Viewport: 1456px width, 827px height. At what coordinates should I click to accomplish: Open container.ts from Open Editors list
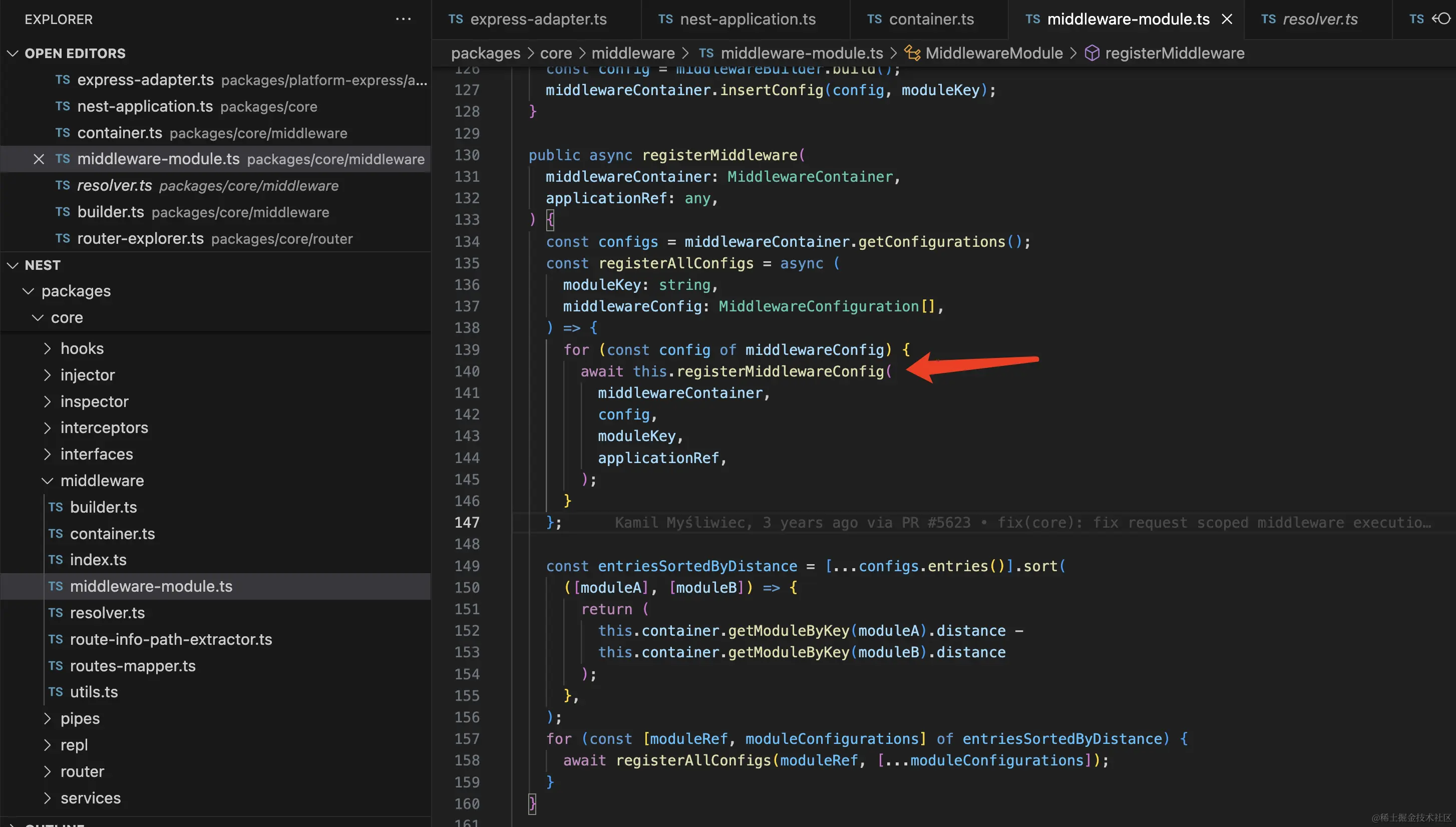pyautogui.click(x=216, y=133)
